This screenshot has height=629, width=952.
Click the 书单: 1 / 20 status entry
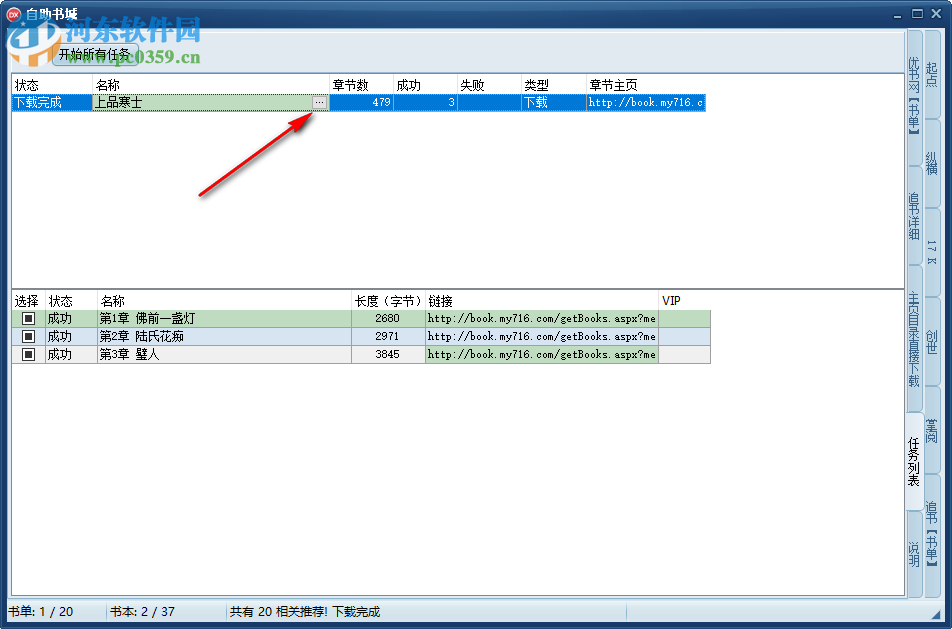(x=41, y=612)
